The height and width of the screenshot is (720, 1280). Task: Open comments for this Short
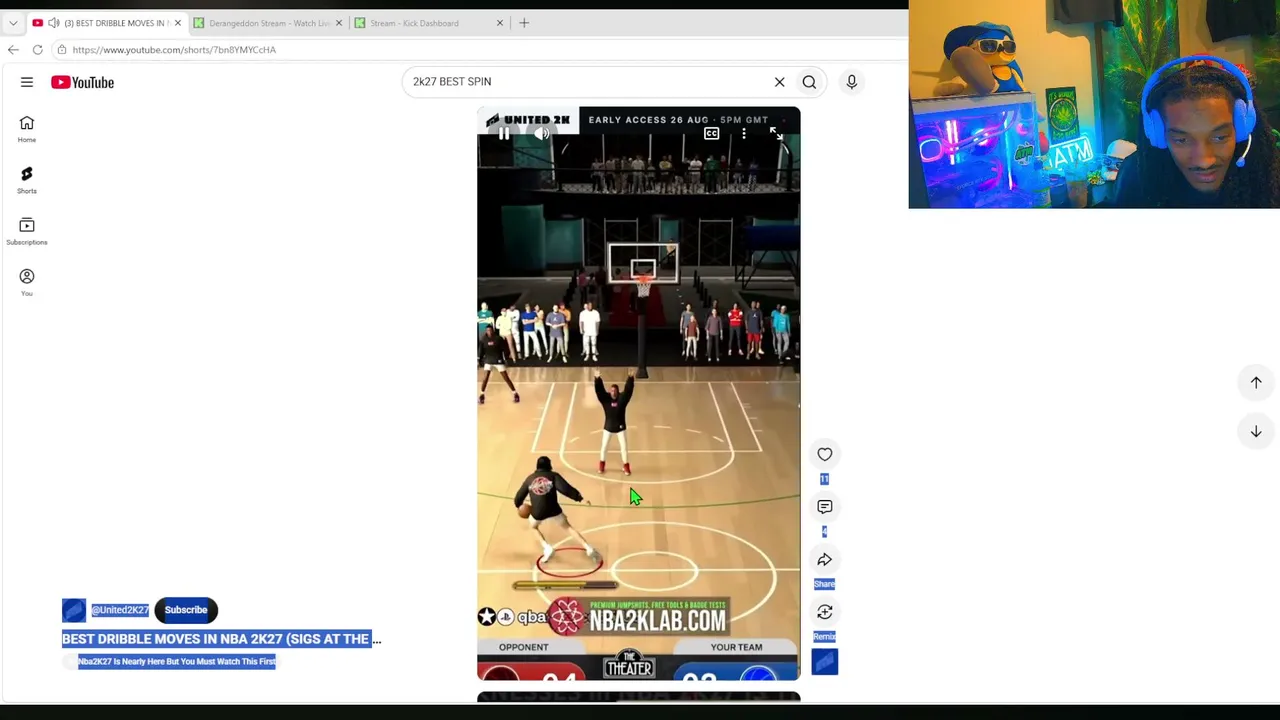(825, 507)
